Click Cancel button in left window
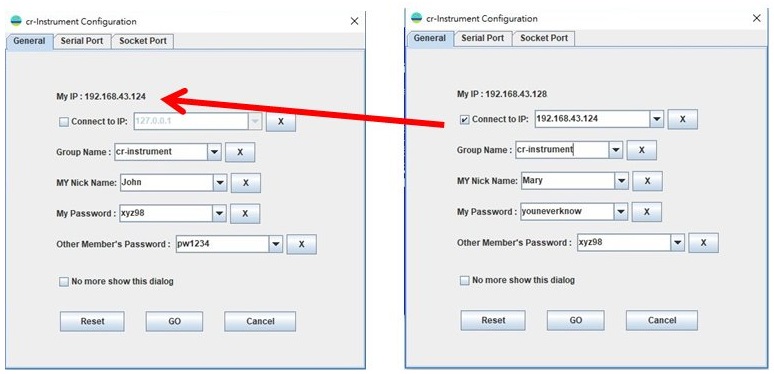This screenshot has width=774, height=374. tap(260, 321)
